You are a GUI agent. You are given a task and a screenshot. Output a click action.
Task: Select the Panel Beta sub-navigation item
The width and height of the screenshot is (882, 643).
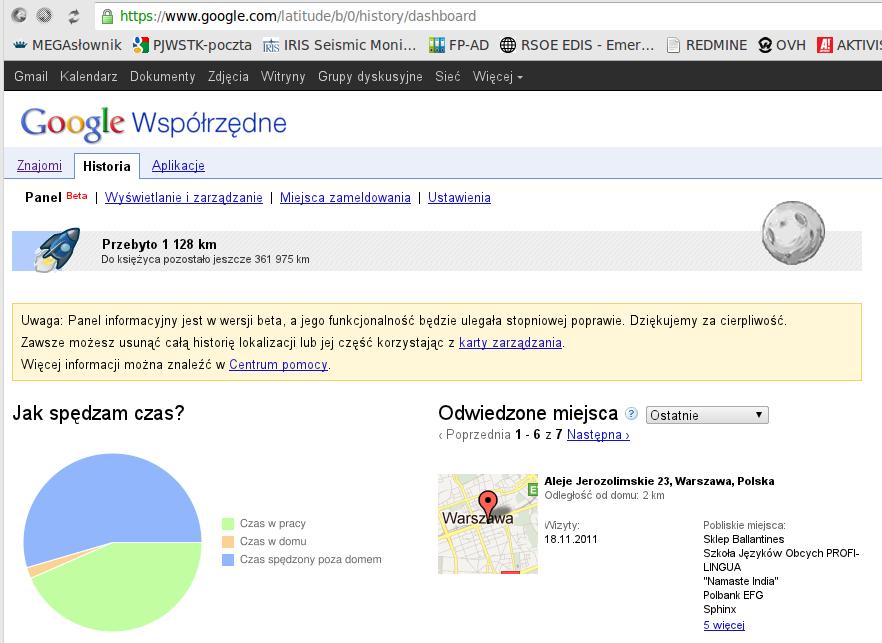[x=56, y=197]
